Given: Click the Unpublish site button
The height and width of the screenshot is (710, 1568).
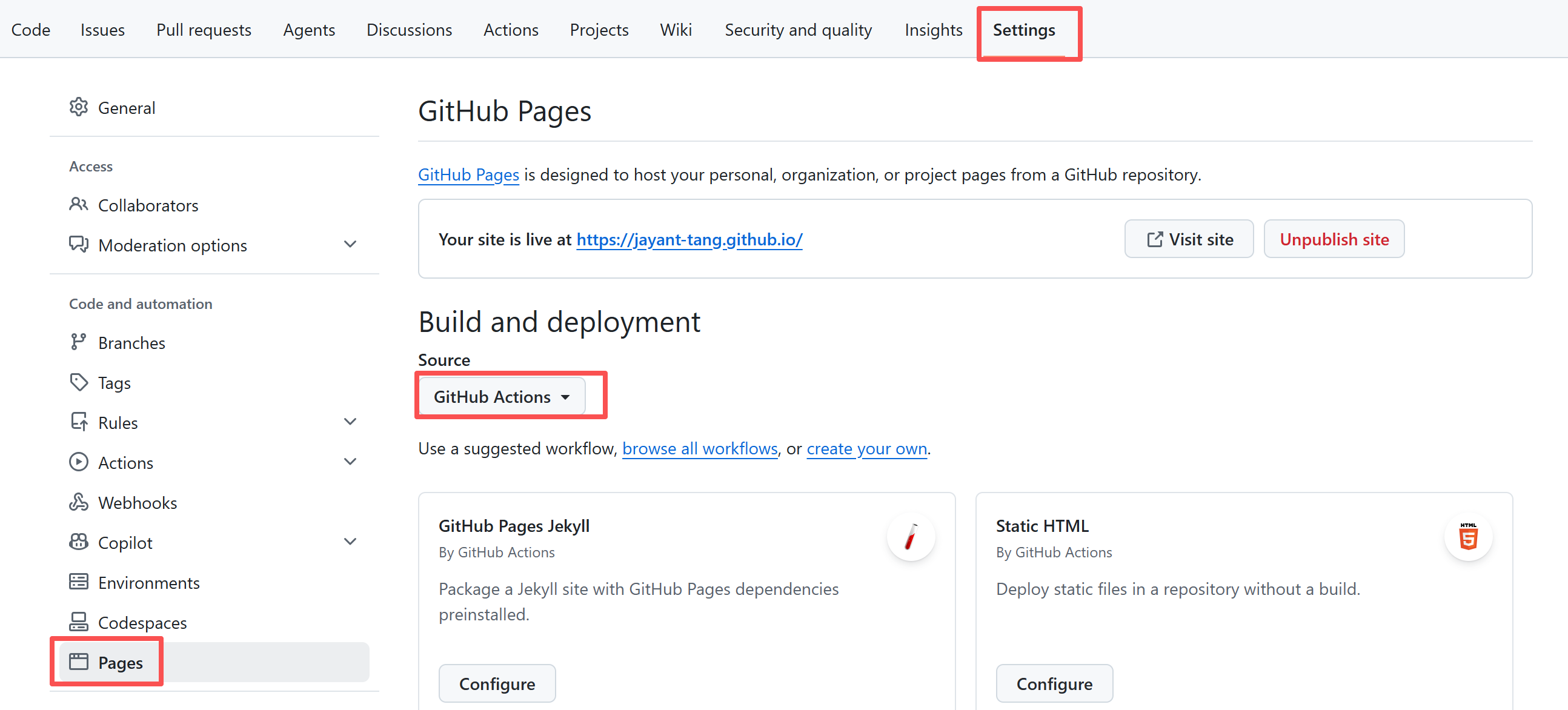Looking at the screenshot, I should (x=1334, y=239).
